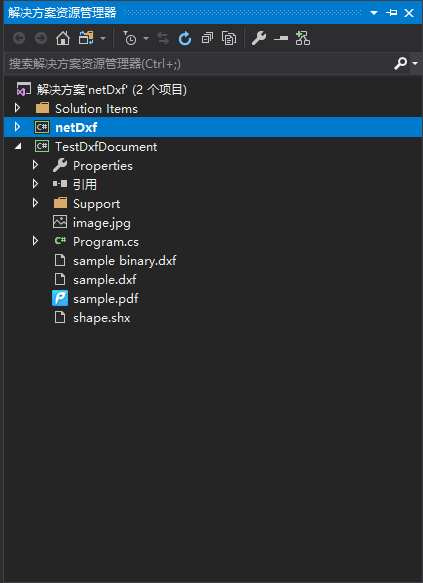
Task: Expand the Program.cs node
Action: click(x=35, y=241)
